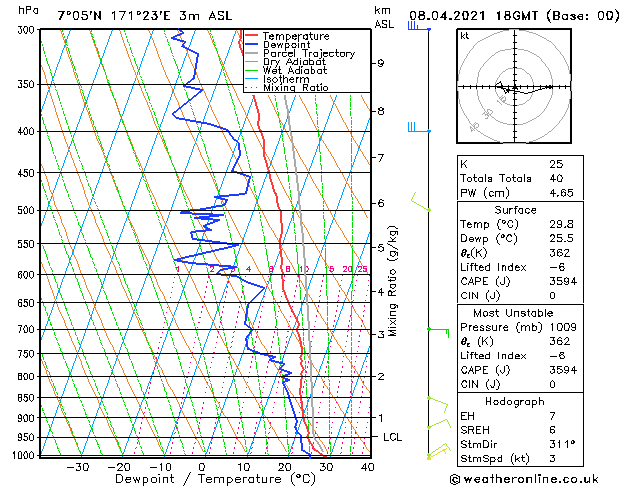Viewport: 629px width, 486px height.
Task: Click the red Temperature legend line
Action: 251,36
